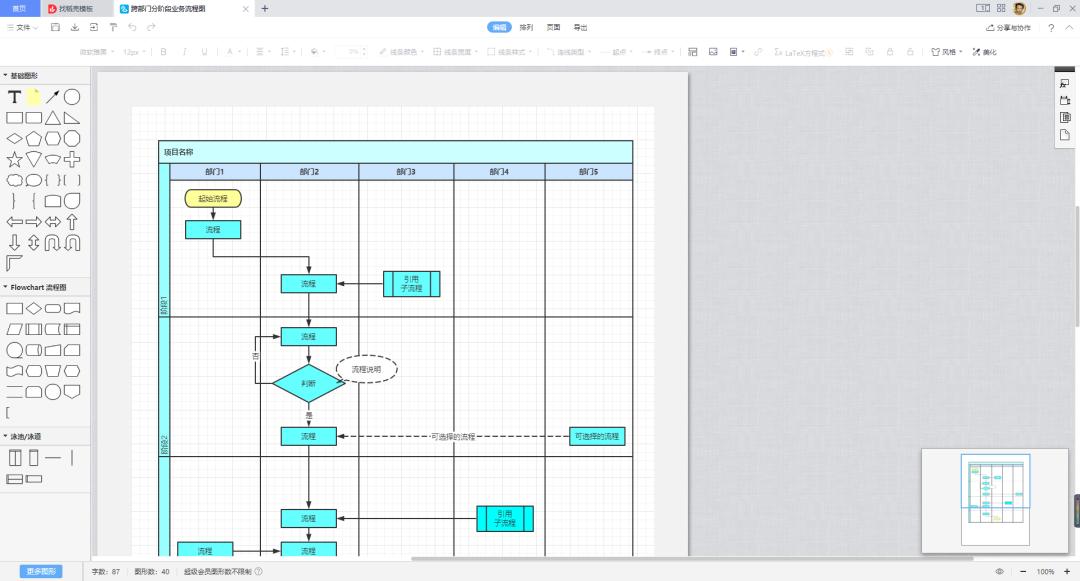
Task: Open the help question mark
Action: click(1051, 28)
